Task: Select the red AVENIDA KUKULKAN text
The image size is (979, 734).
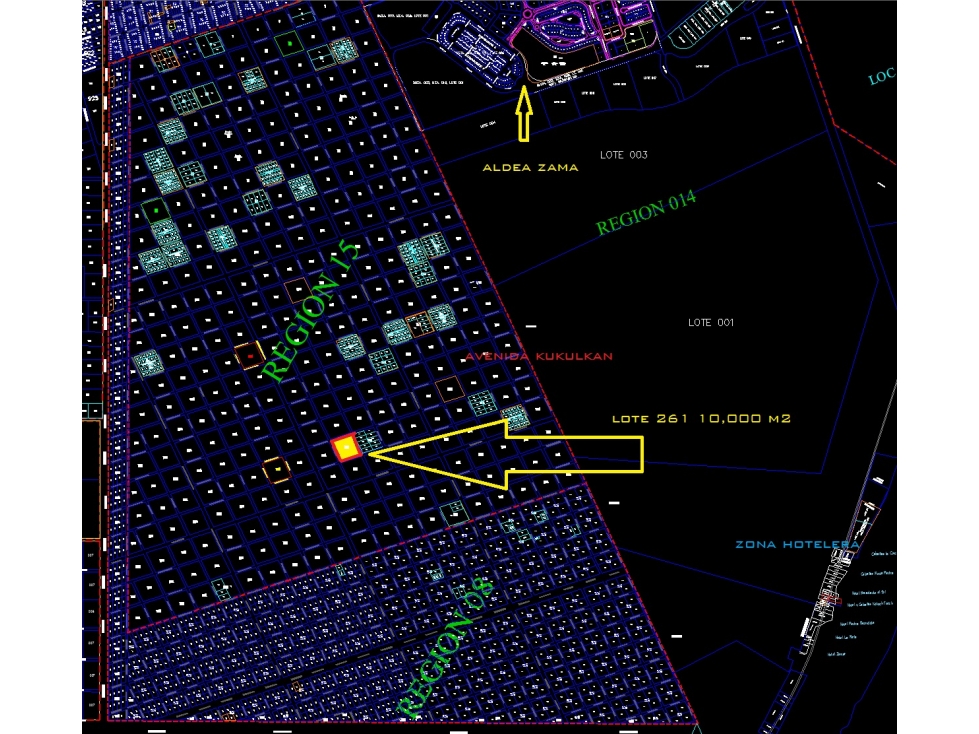Action: pyautogui.click(x=539, y=356)
